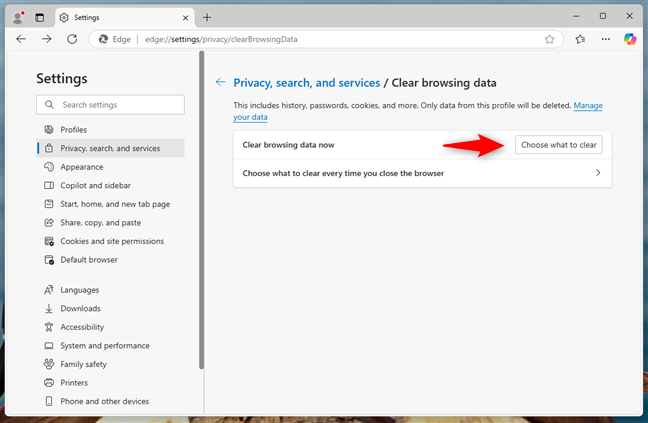The image size is (648, 423).
Task: Open Family safety settings
Action: click(110, 364)
